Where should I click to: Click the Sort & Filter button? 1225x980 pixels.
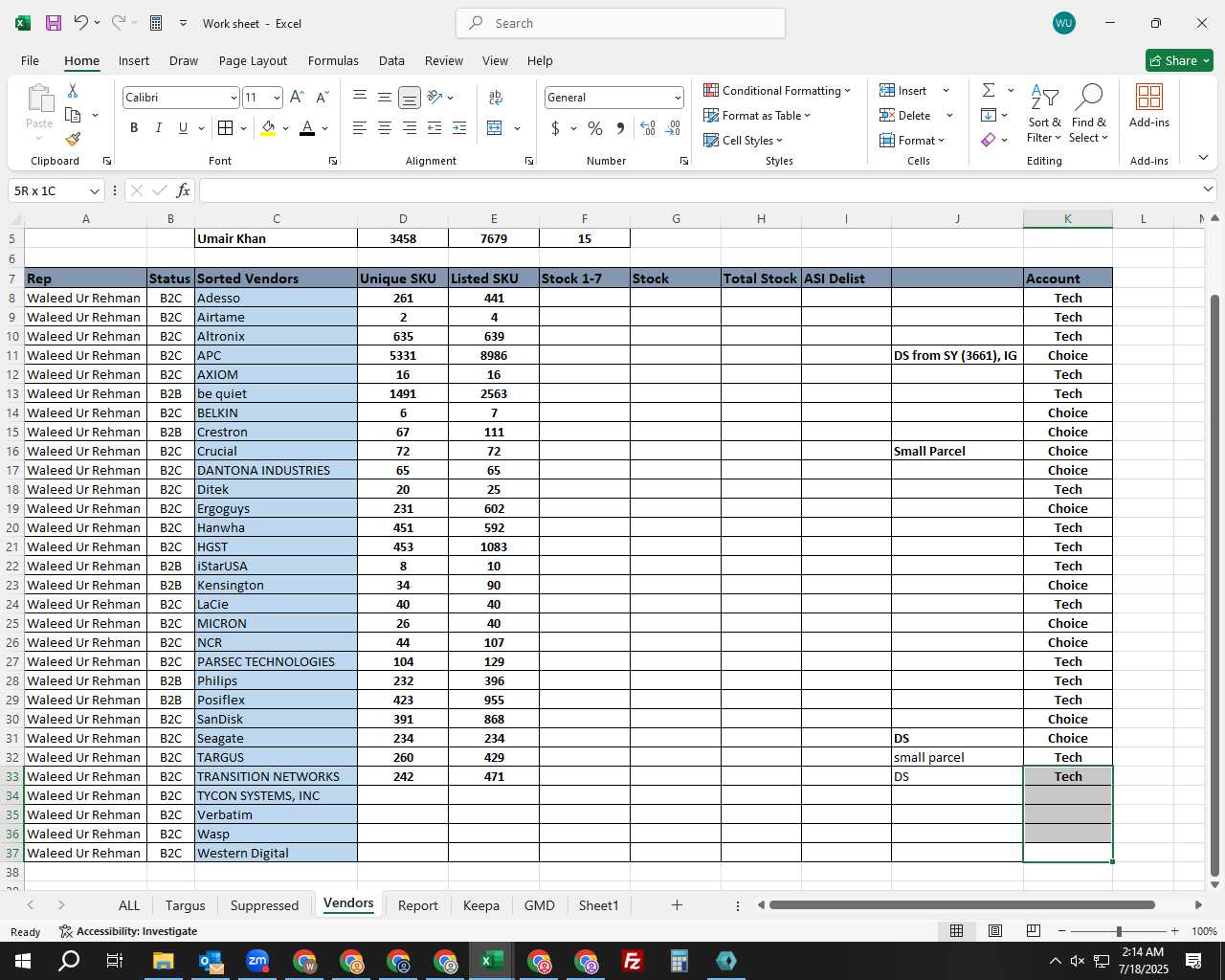point(1044,113)
